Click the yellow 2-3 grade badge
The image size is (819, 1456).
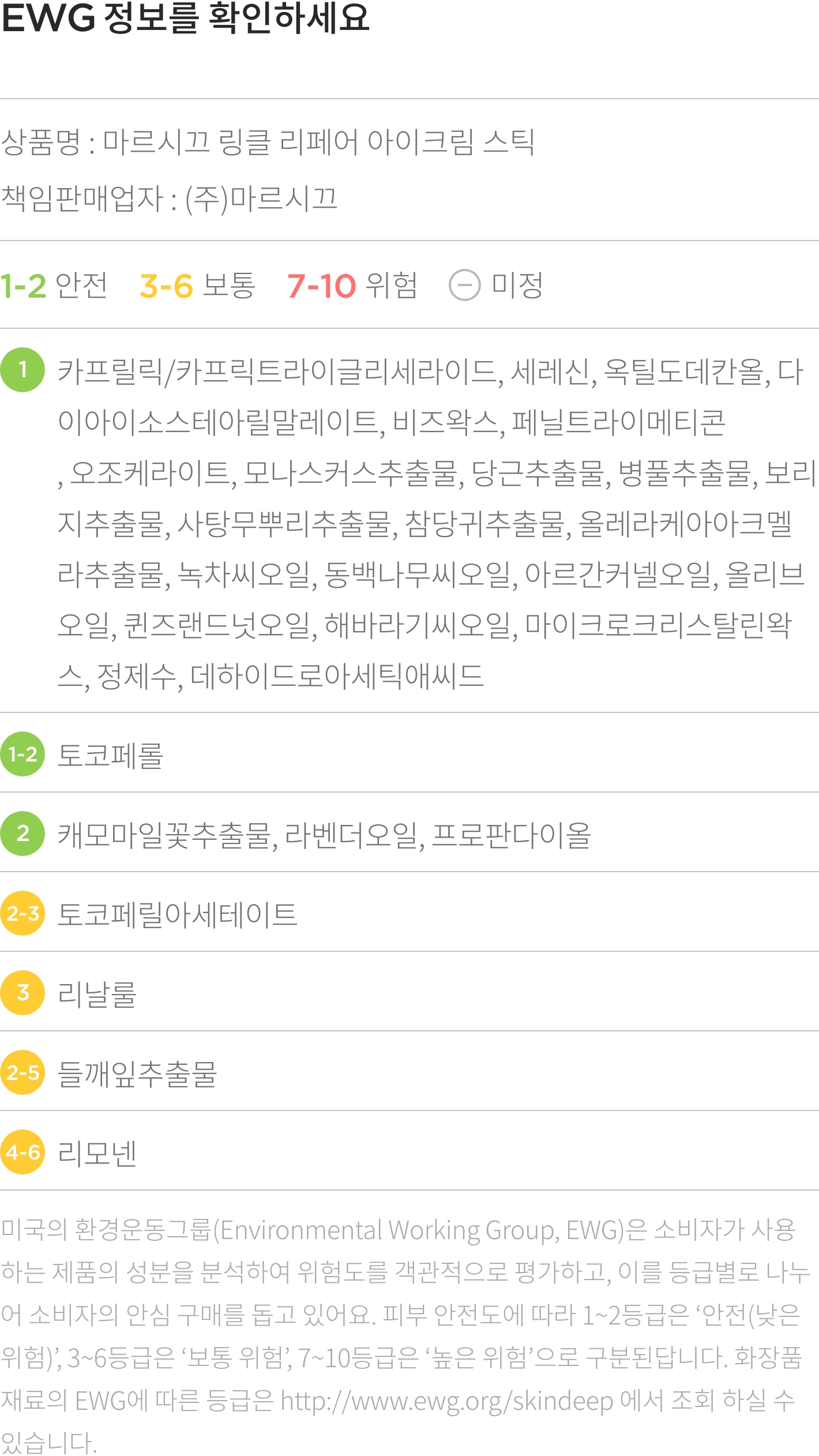(x=22, y=913)
